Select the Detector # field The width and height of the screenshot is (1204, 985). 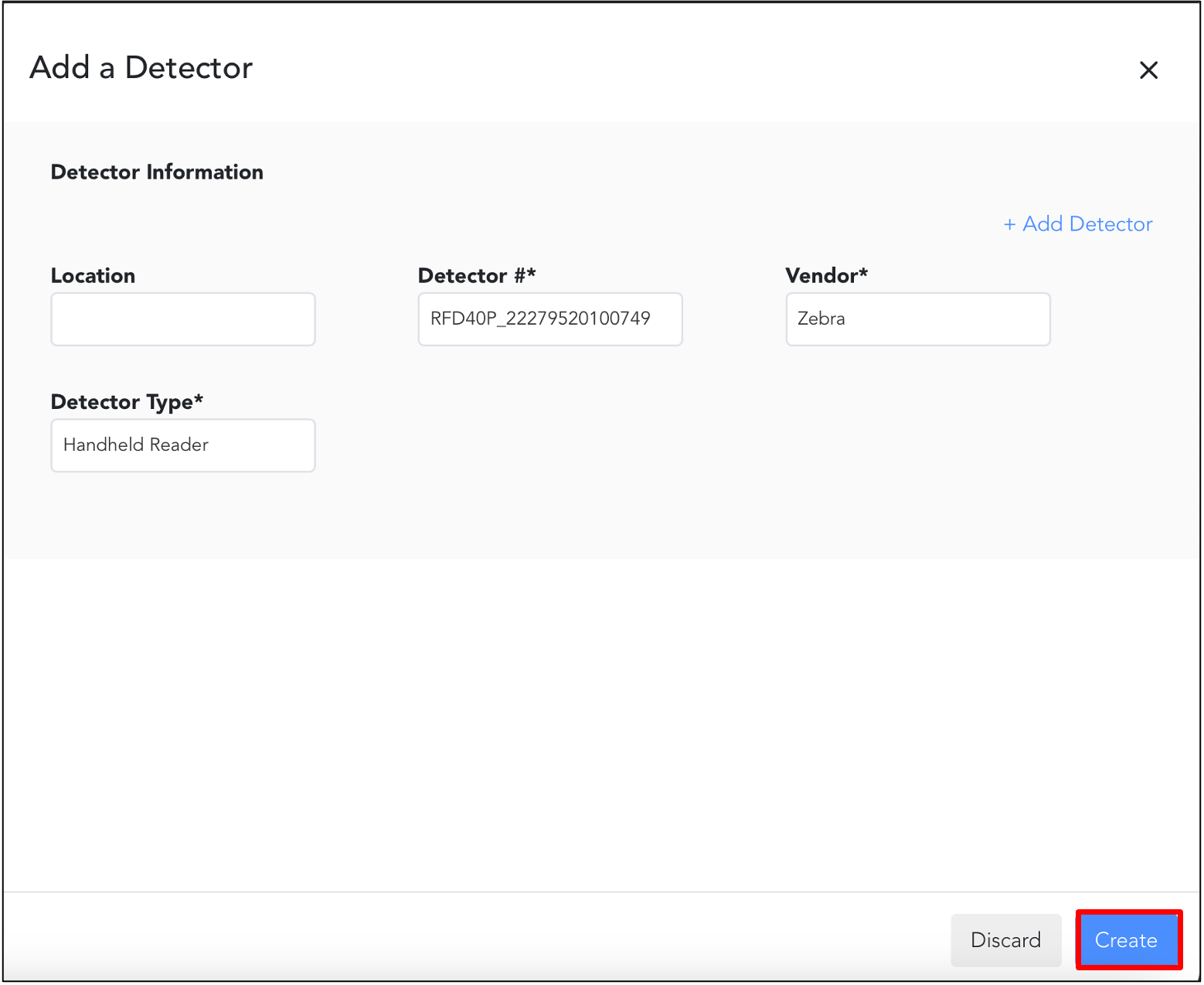pyautogui.click(x=550, y=319)
